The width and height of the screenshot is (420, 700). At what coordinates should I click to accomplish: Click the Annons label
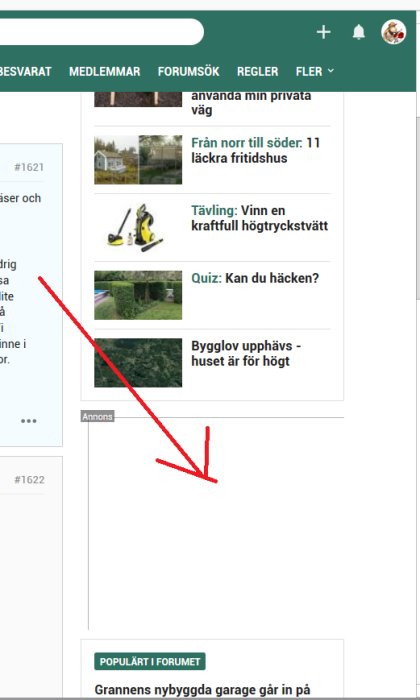[x=97, y=417]
